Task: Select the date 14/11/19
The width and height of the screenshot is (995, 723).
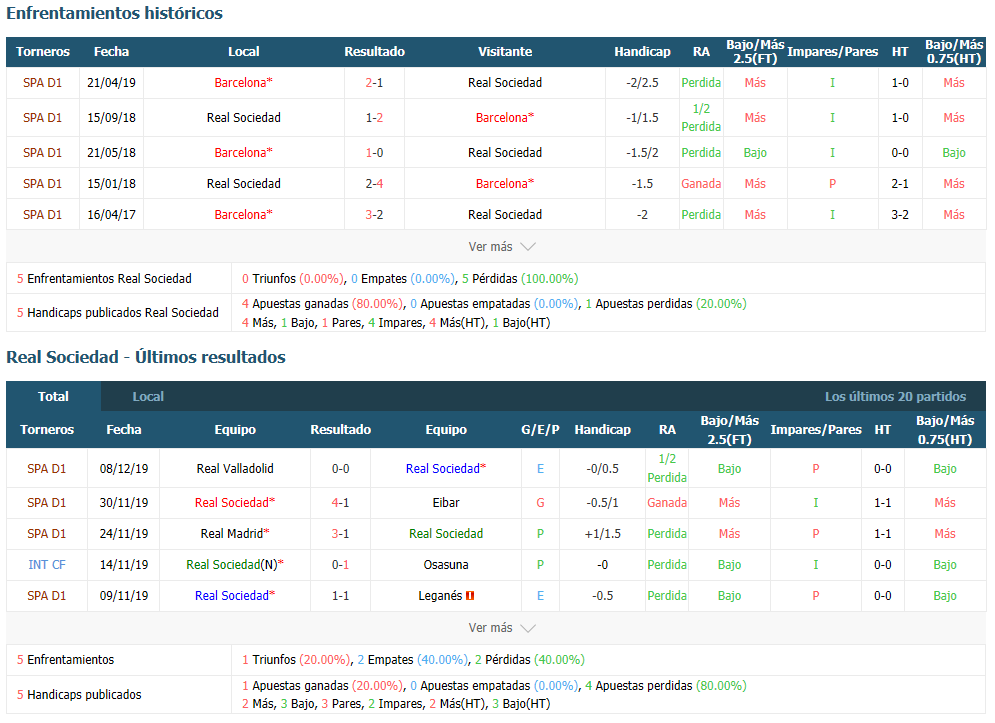Action: click(x=124, y=565)
